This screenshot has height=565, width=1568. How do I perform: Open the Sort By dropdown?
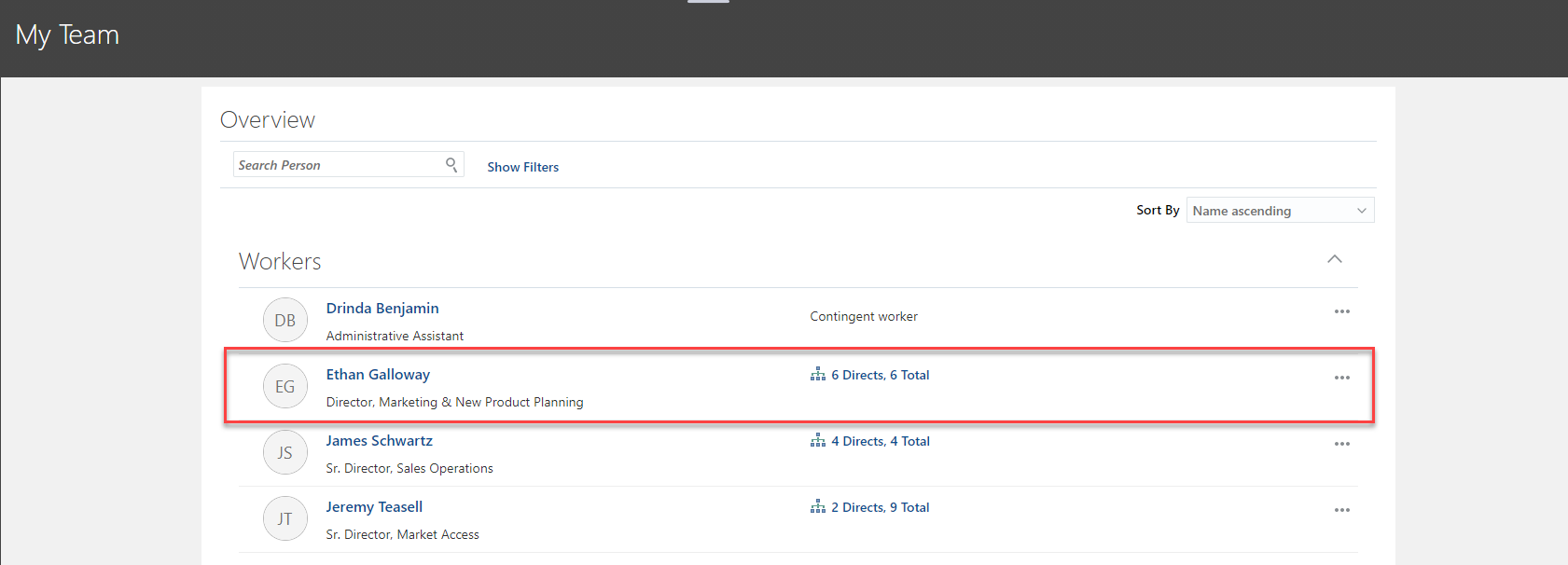1280,211
